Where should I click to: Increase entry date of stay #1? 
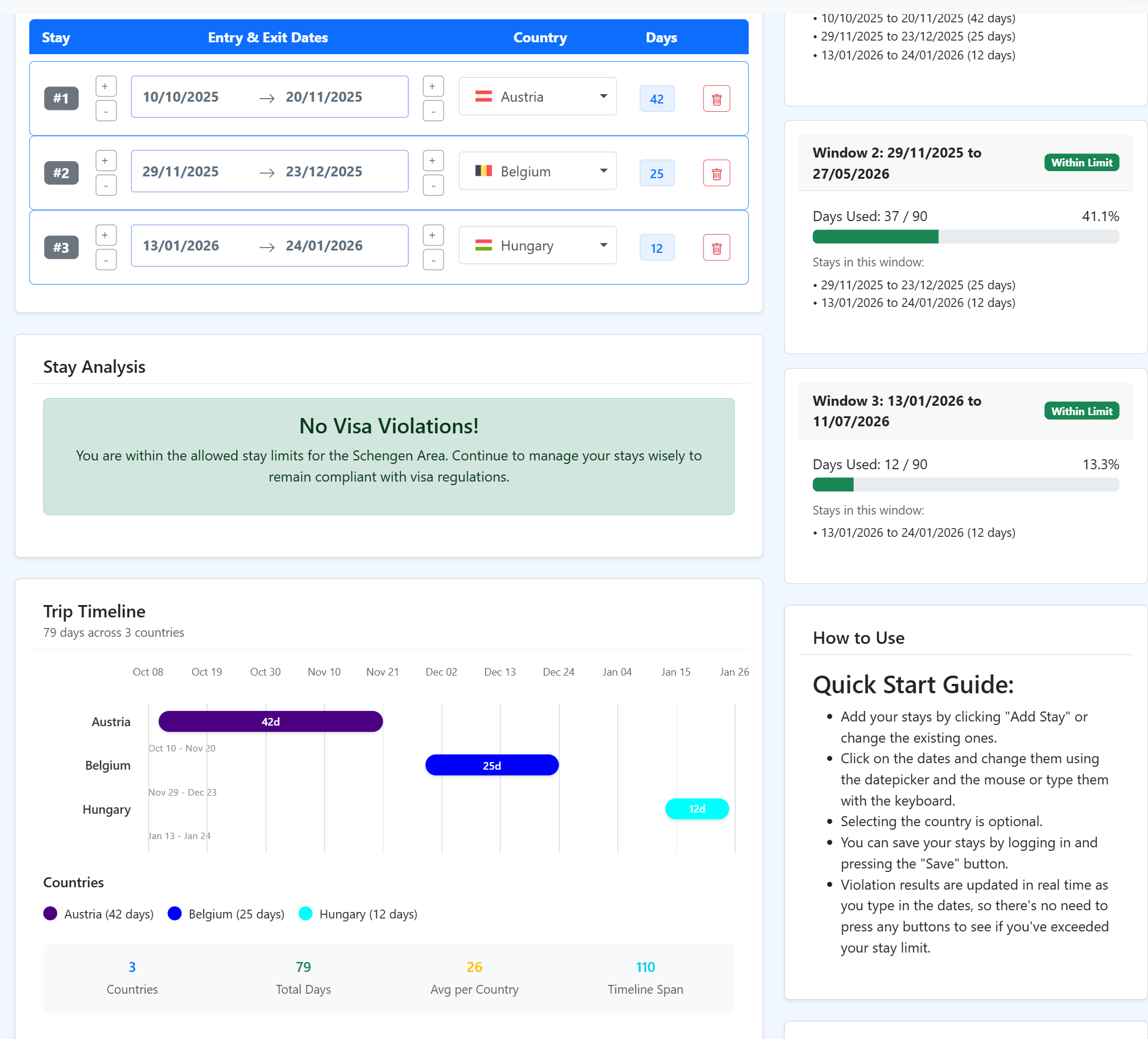(106, 86)
